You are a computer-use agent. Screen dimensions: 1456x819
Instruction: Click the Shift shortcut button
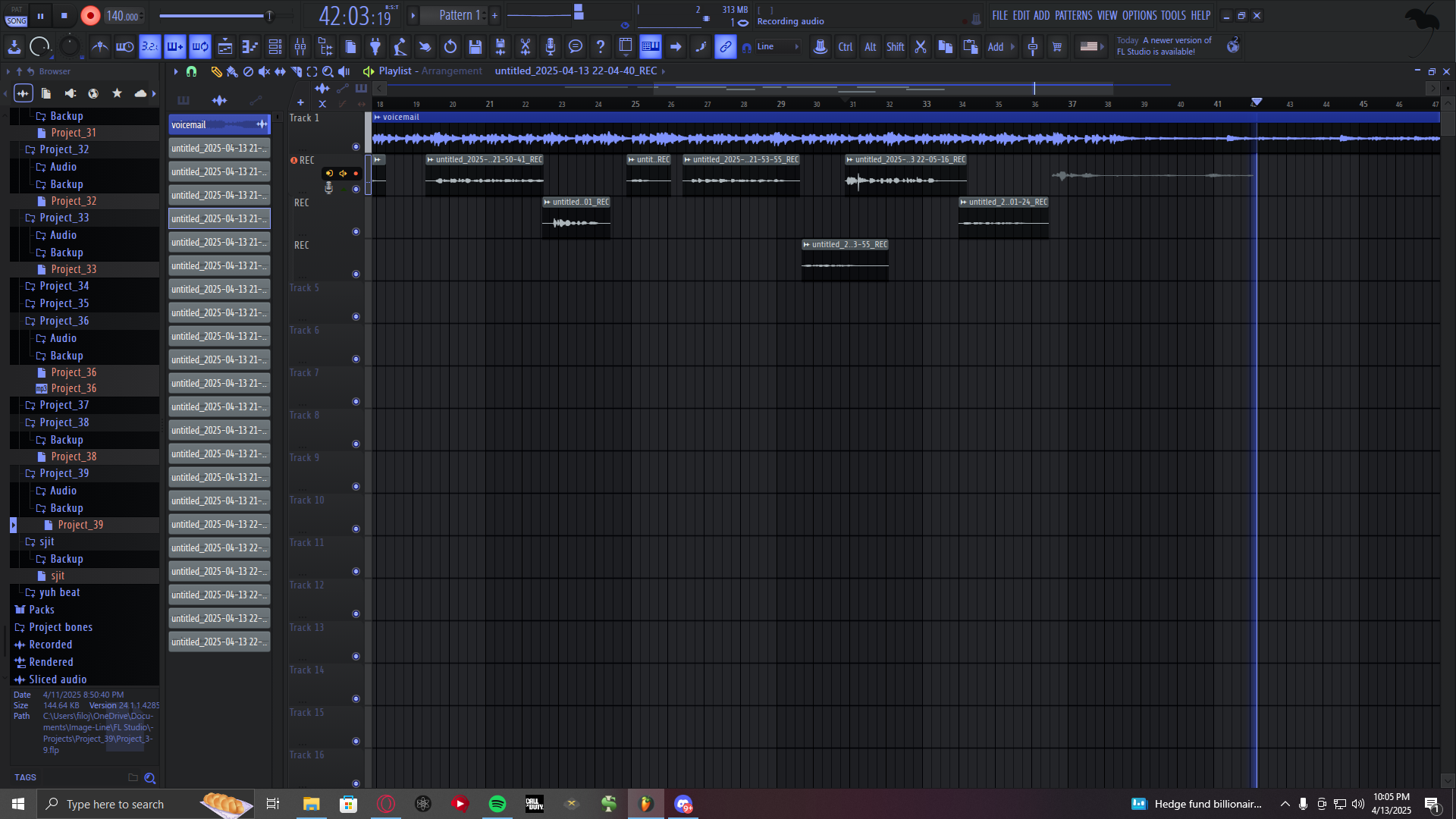click(x=895, y=47)
